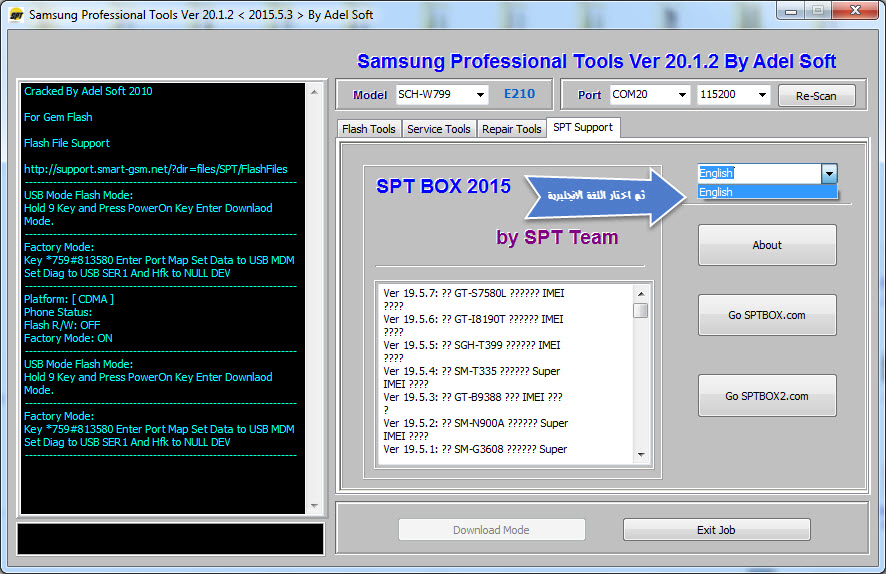The image size is (886, 574).
Task: Click the 'Ver 19.5.1' SM-G3608 entry
Action: [x=475, y=449]
